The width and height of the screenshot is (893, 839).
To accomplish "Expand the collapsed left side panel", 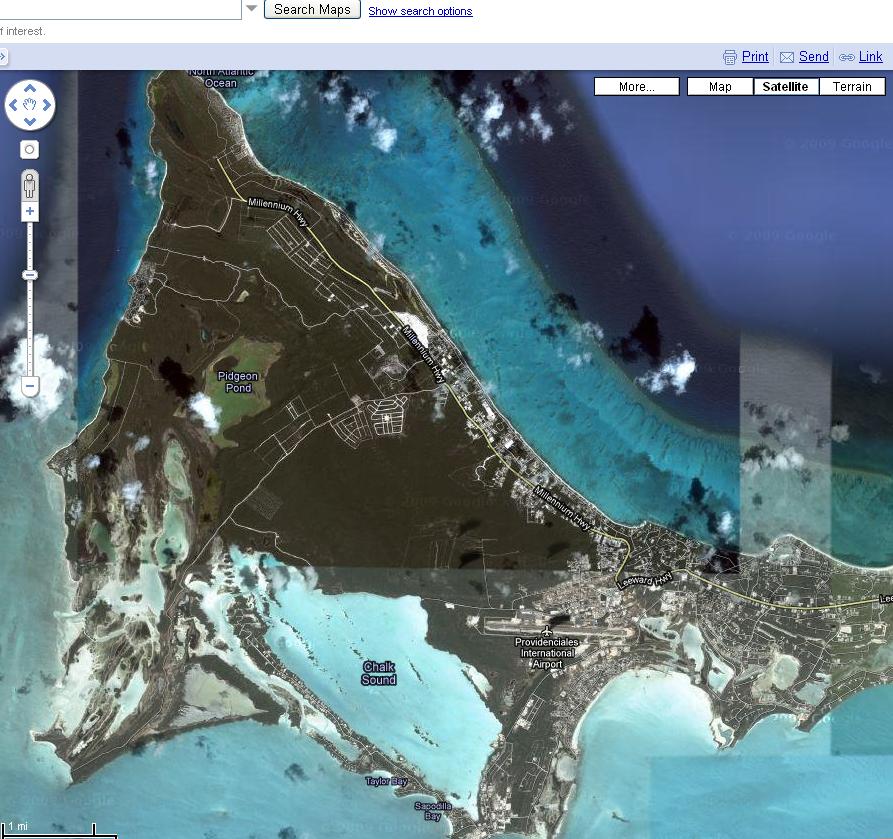I will (3, 57).
